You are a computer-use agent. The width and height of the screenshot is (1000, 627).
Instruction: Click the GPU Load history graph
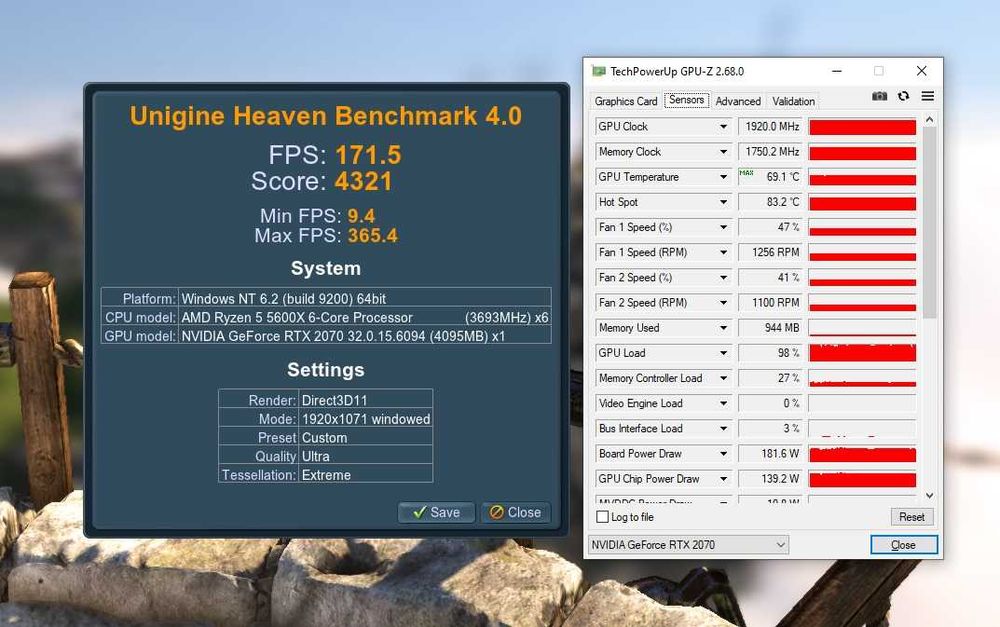862,353
